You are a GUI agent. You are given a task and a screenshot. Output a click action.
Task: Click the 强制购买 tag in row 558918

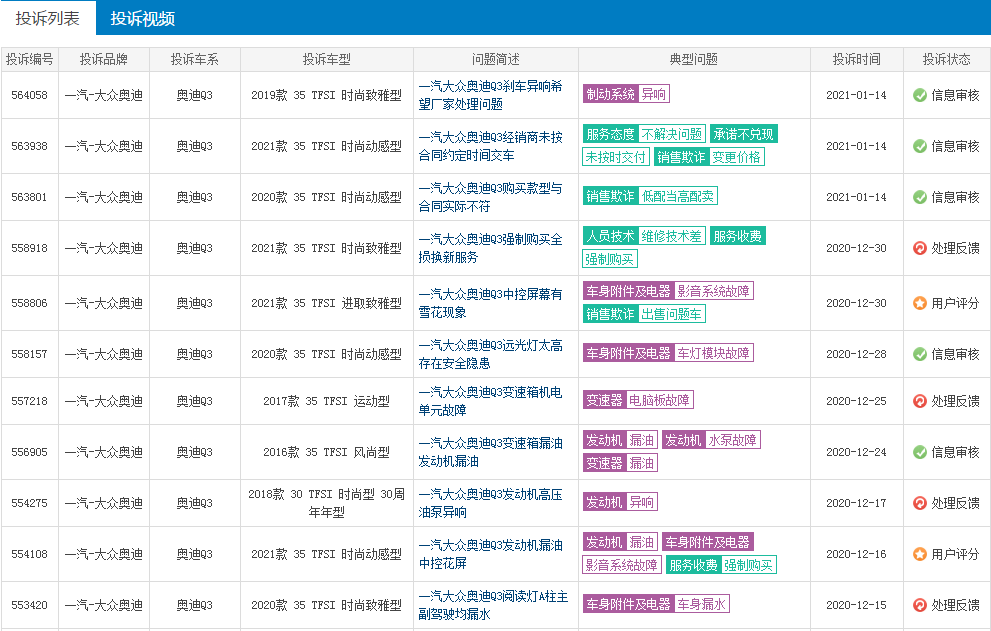coord(610,259)
